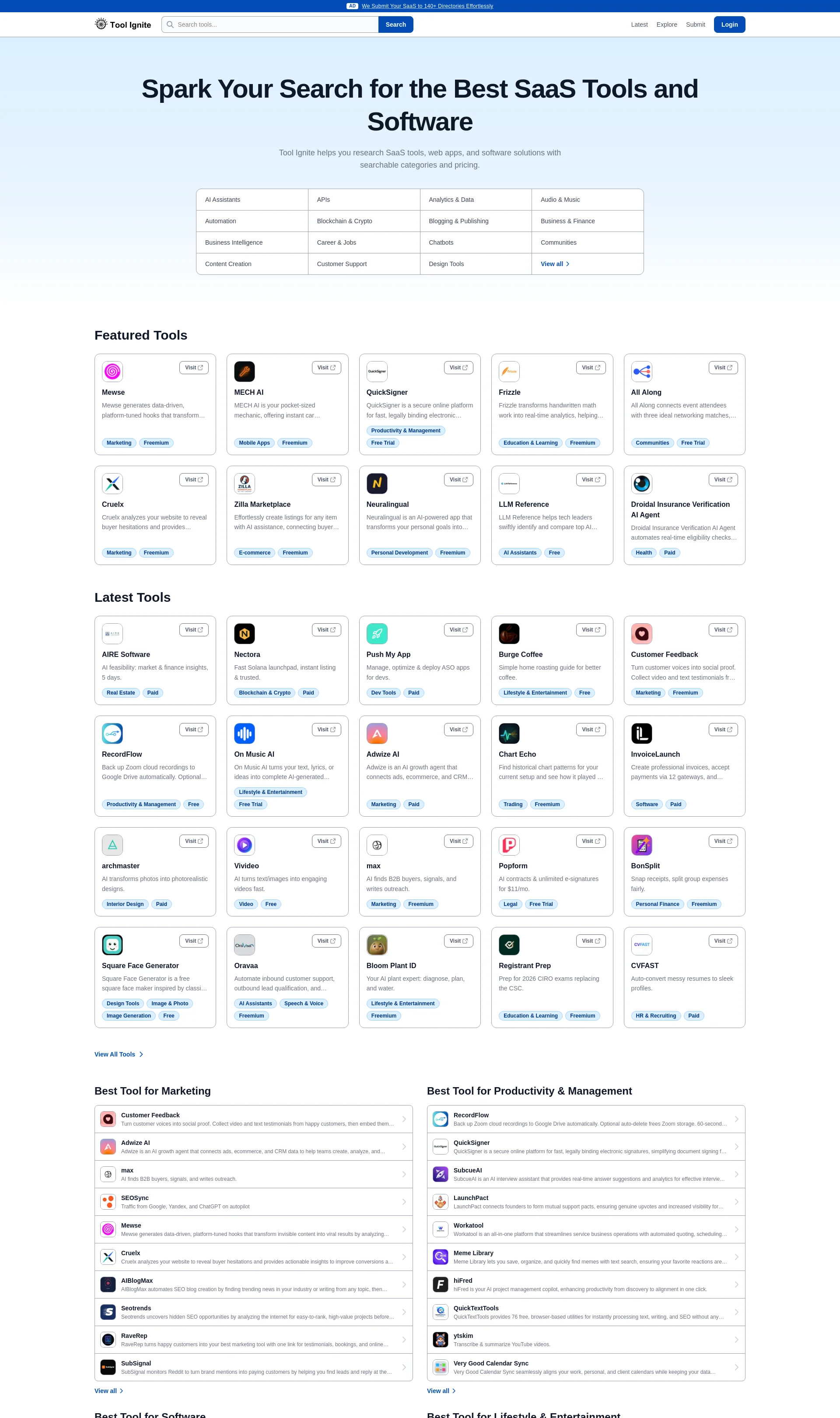This screenshot has width=840, height=1418.
Task: Click the Frizzle logo icon
Action: (509, 371)
